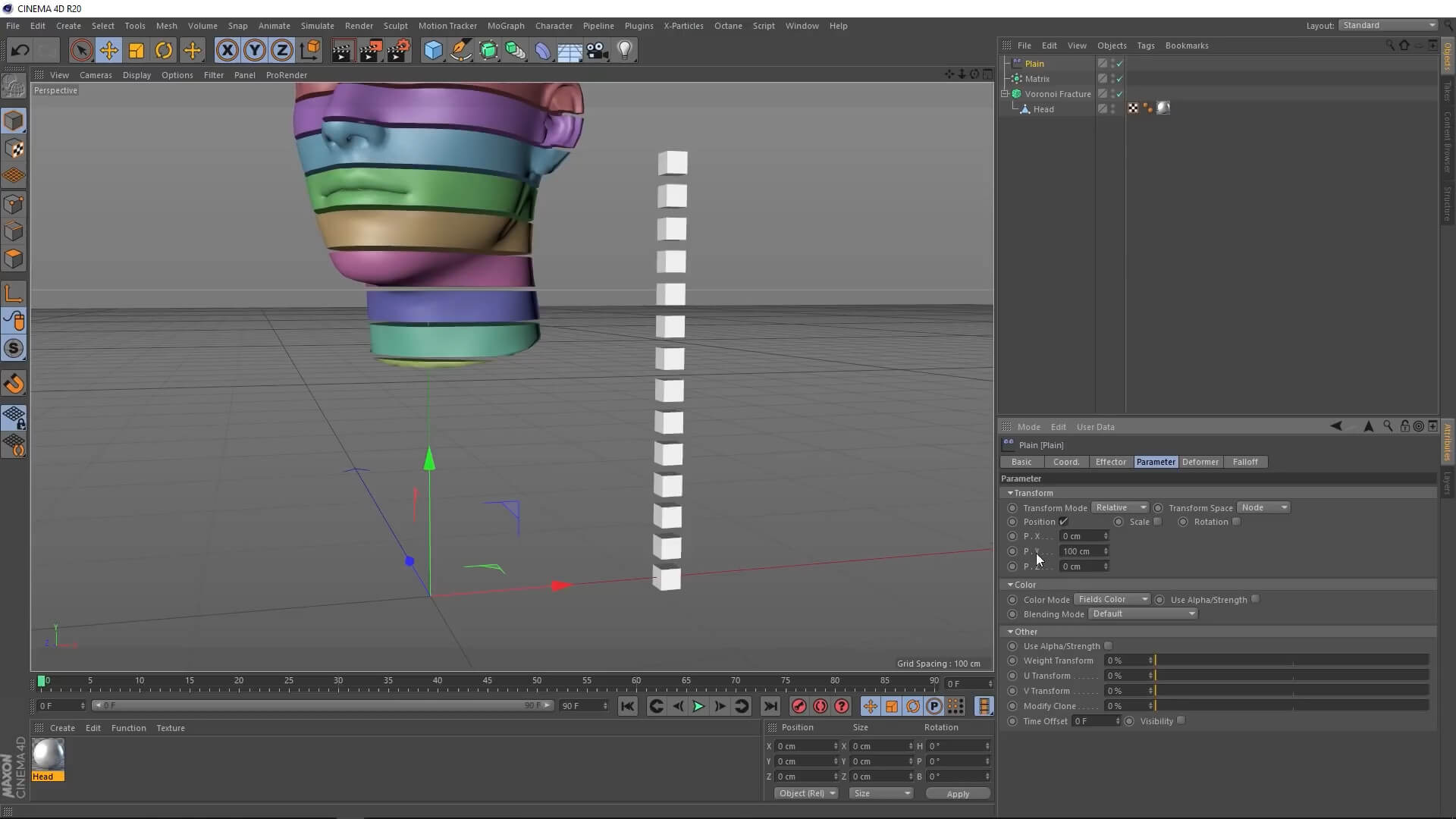The width and height of the screenshot is (1456, 819).
Task: Click the Undo arrow icon
Action: [20, 51]
